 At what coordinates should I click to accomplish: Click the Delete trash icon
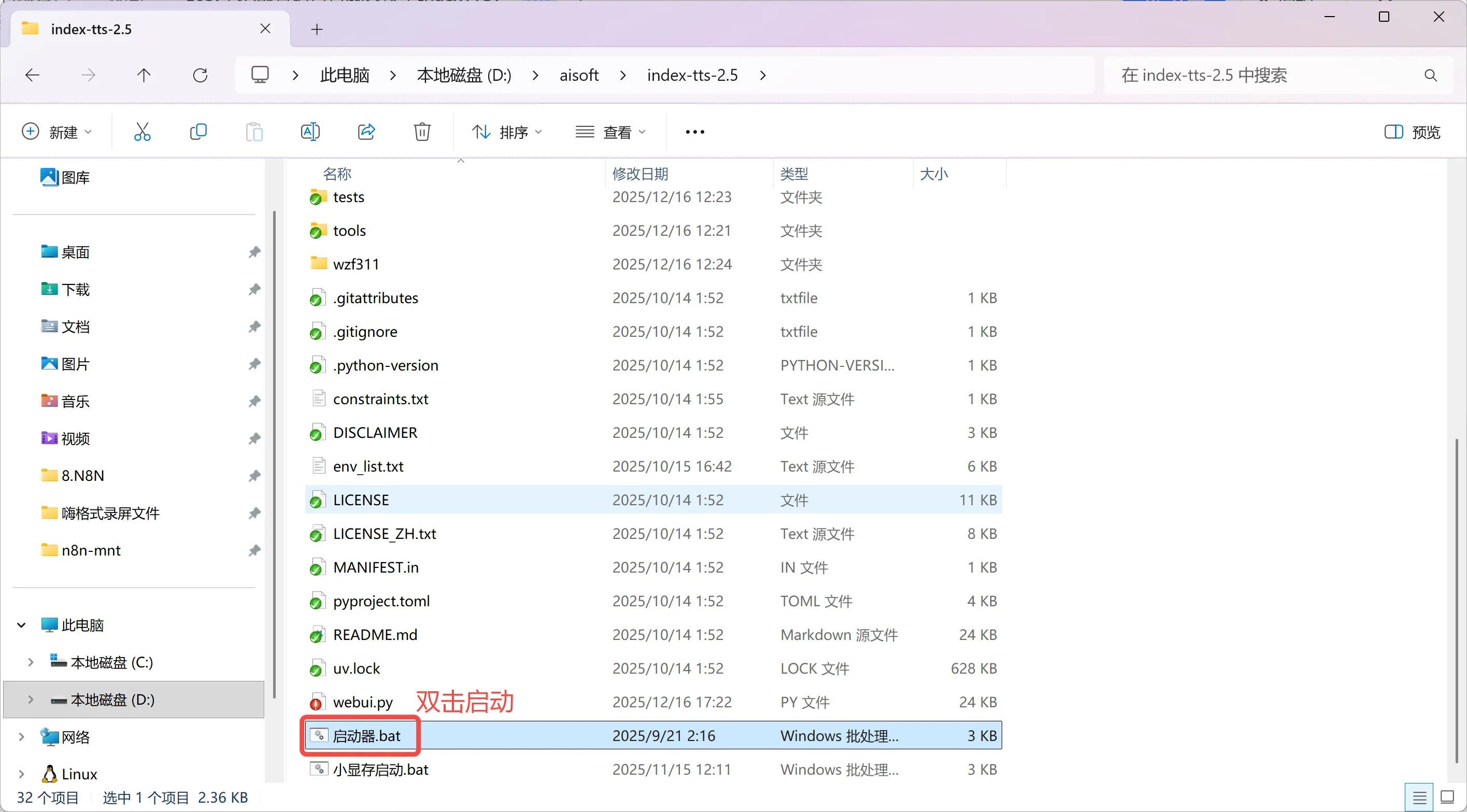422,132
